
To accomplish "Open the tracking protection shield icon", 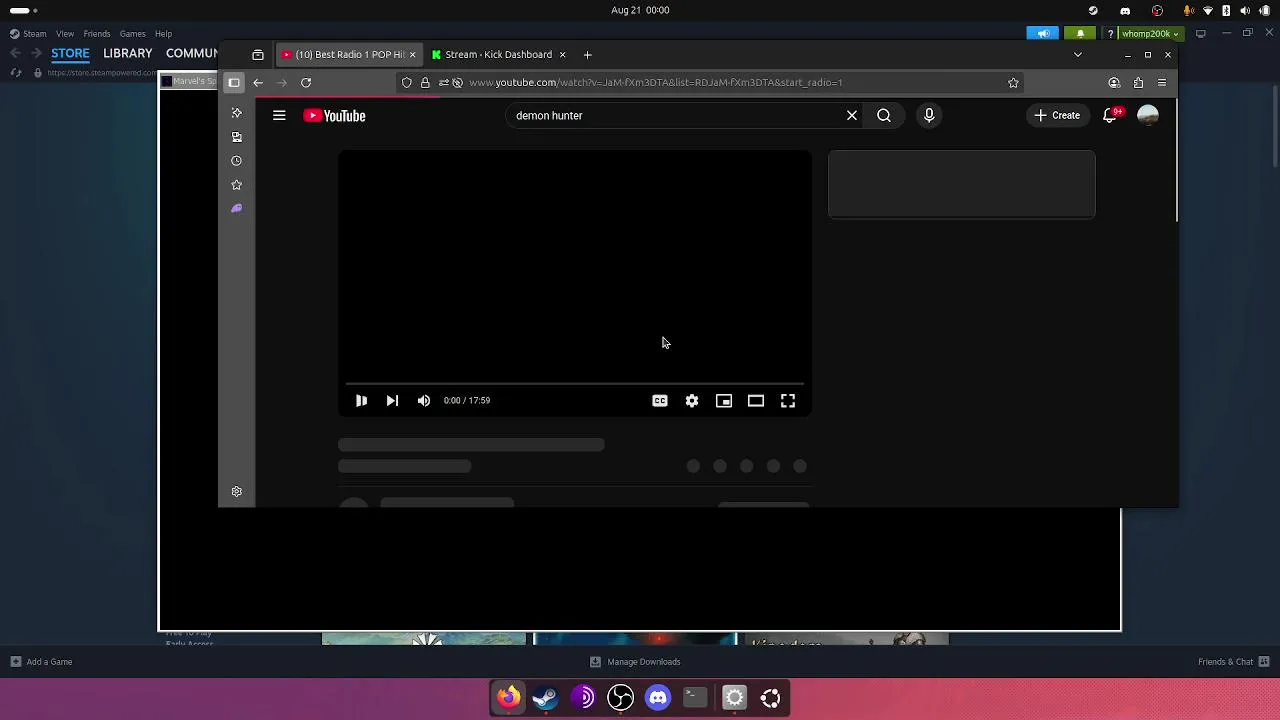I will coord(407,83).
